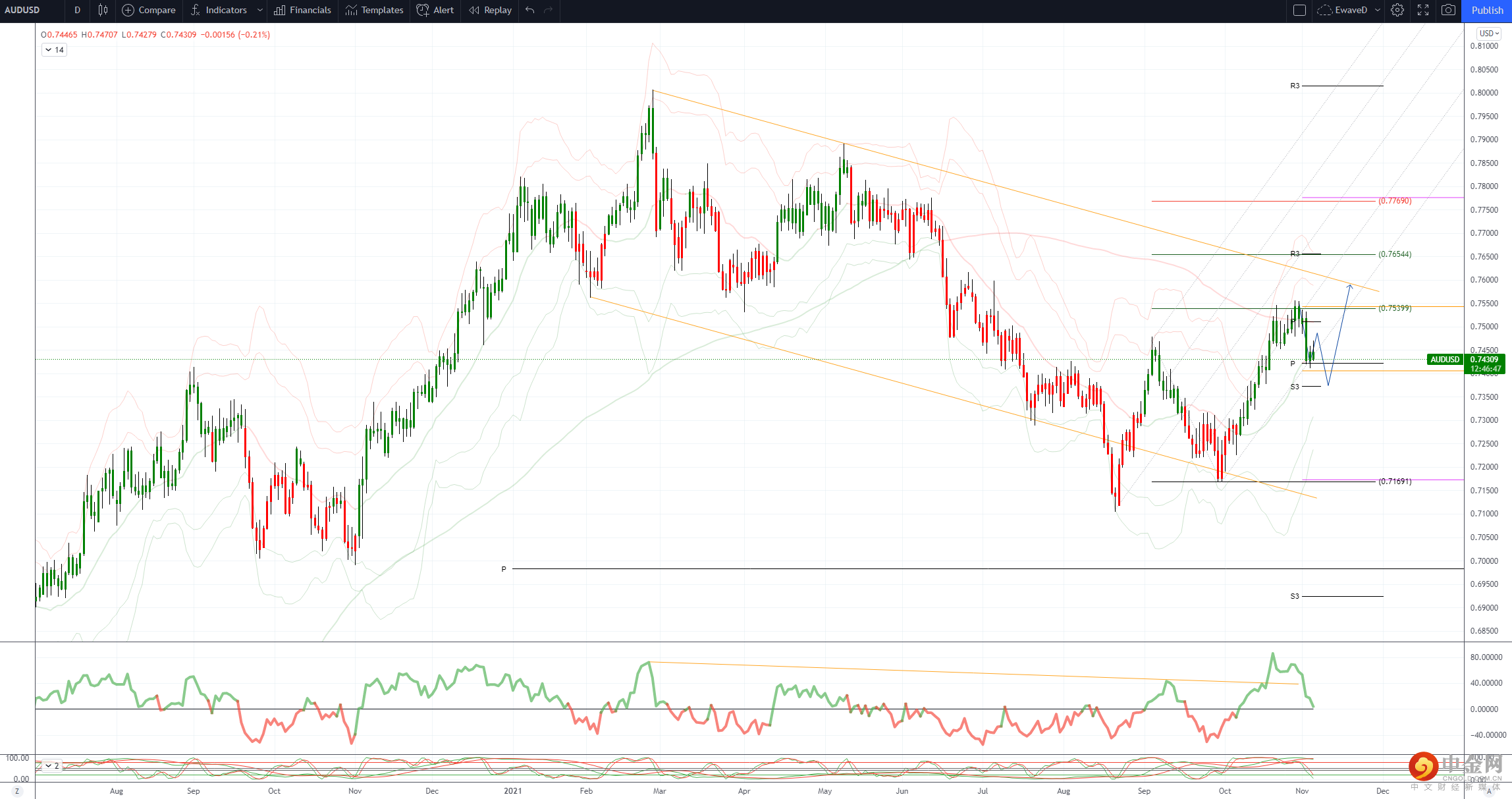Change the D timeframe interval
The height and width of the screenshot is (799, 1512).
coord(77,10)
